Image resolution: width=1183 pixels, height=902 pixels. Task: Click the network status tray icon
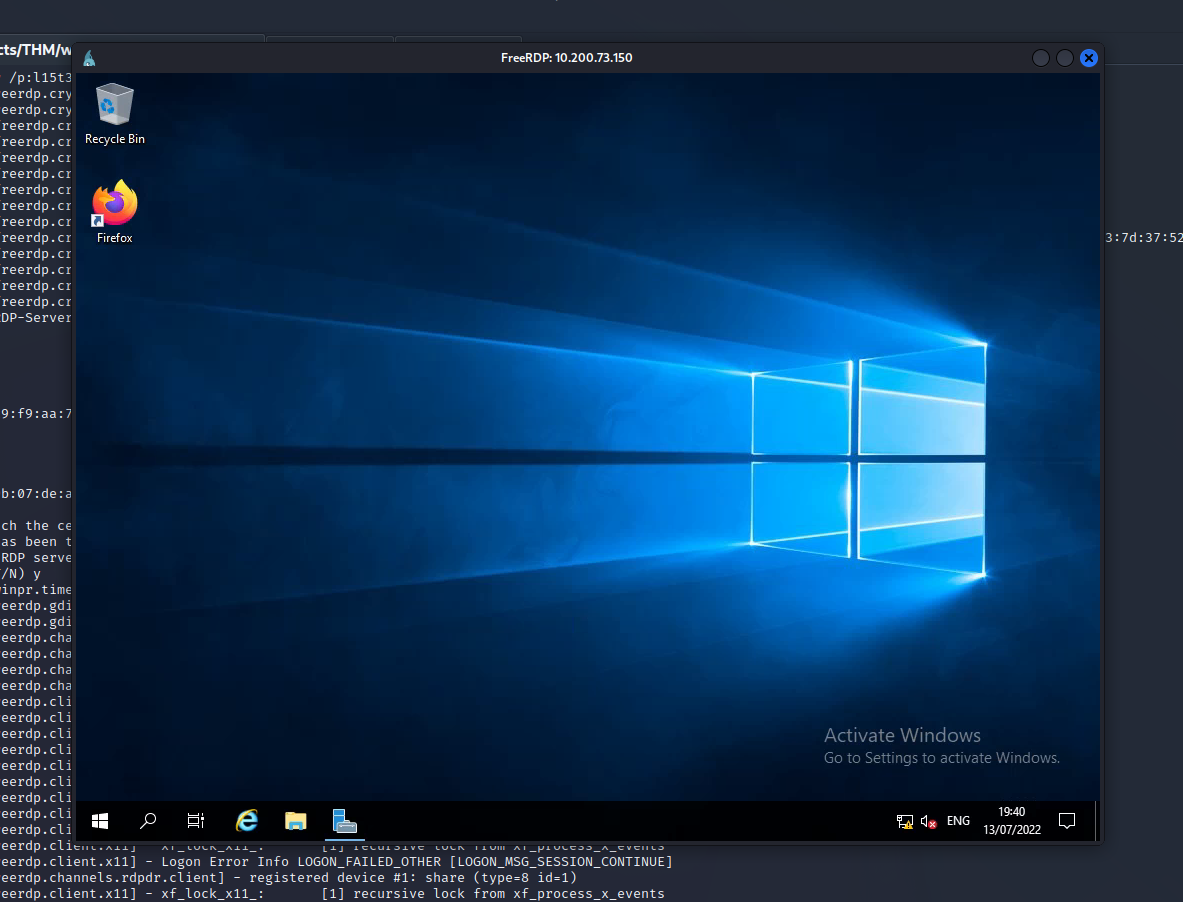click(x=905, y=821)
